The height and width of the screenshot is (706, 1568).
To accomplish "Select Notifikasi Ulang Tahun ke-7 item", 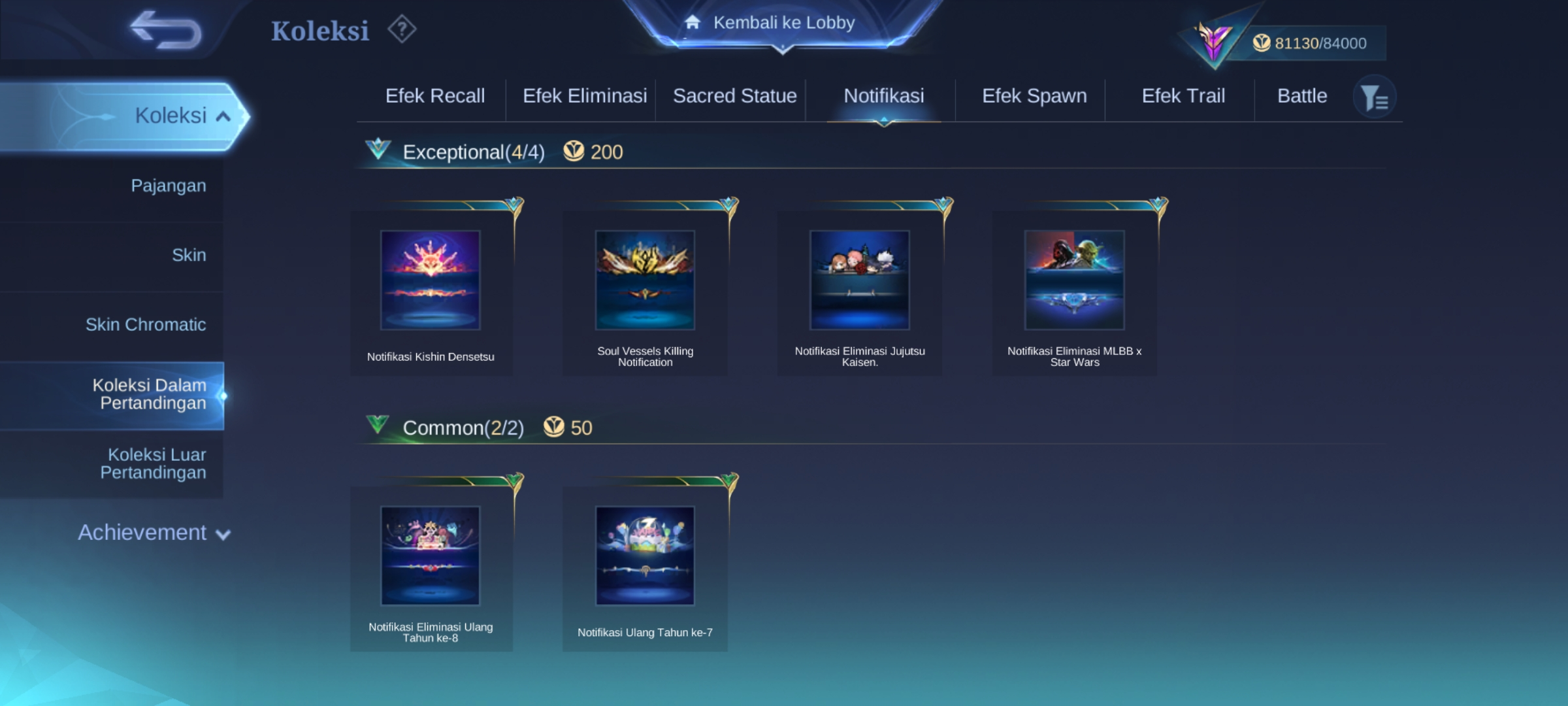I will pyautogui.click(x=645, y=568).
